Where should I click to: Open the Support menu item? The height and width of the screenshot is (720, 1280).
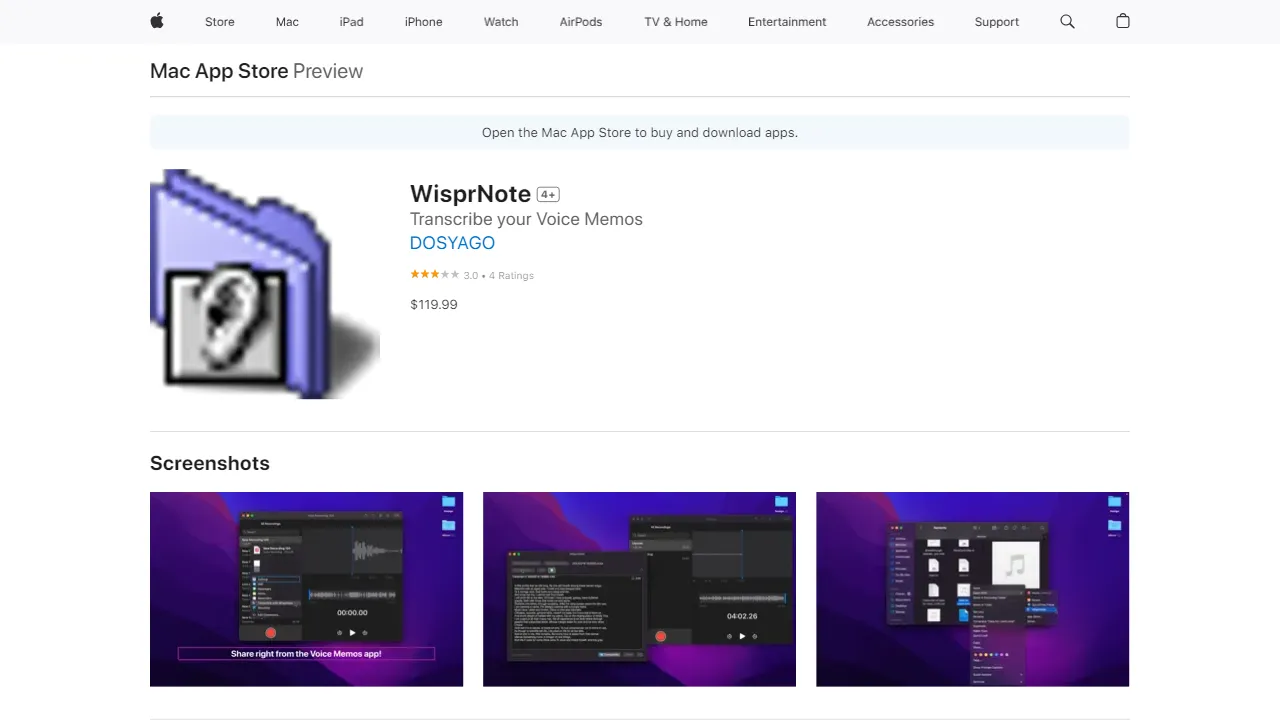click(997, 22)
